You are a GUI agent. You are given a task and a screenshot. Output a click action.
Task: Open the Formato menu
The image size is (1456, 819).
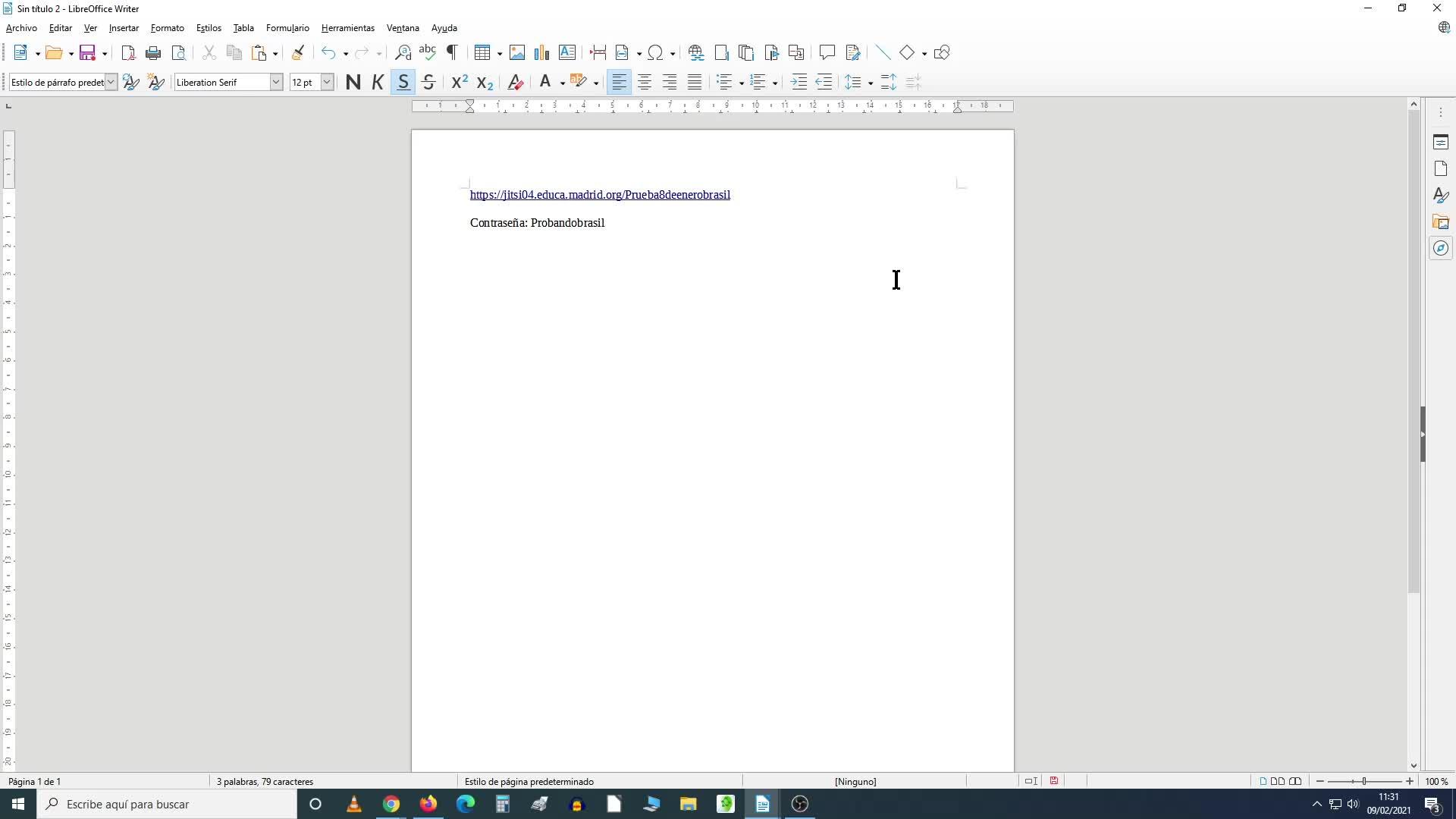tap(167, 28)
